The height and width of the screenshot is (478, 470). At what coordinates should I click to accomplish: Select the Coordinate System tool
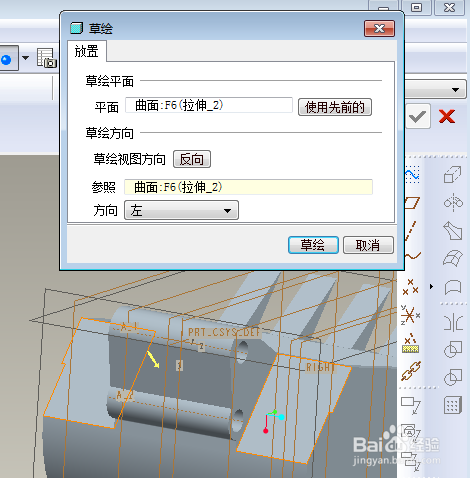[x=411, y=315]
